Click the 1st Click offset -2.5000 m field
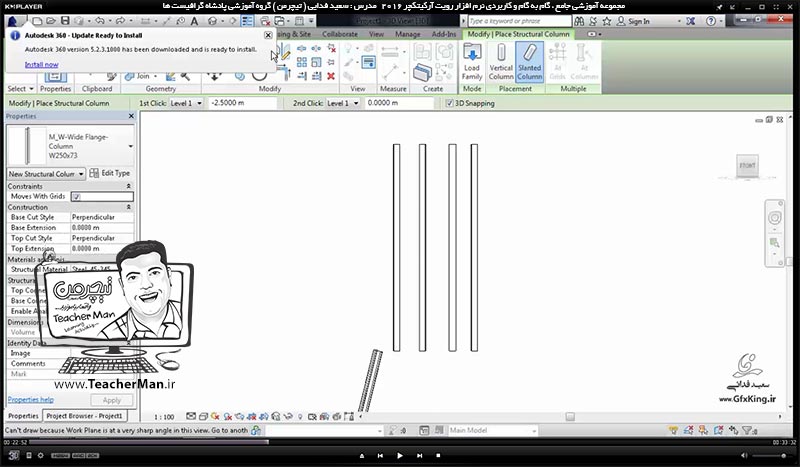Viewport: 800px width, 467px height. coord(242,103)
